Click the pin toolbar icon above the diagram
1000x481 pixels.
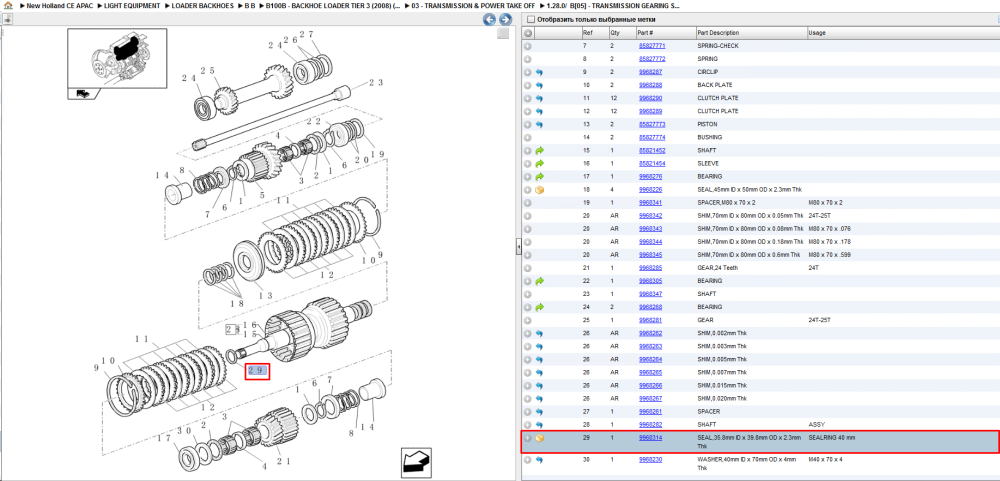pos(8,20)
